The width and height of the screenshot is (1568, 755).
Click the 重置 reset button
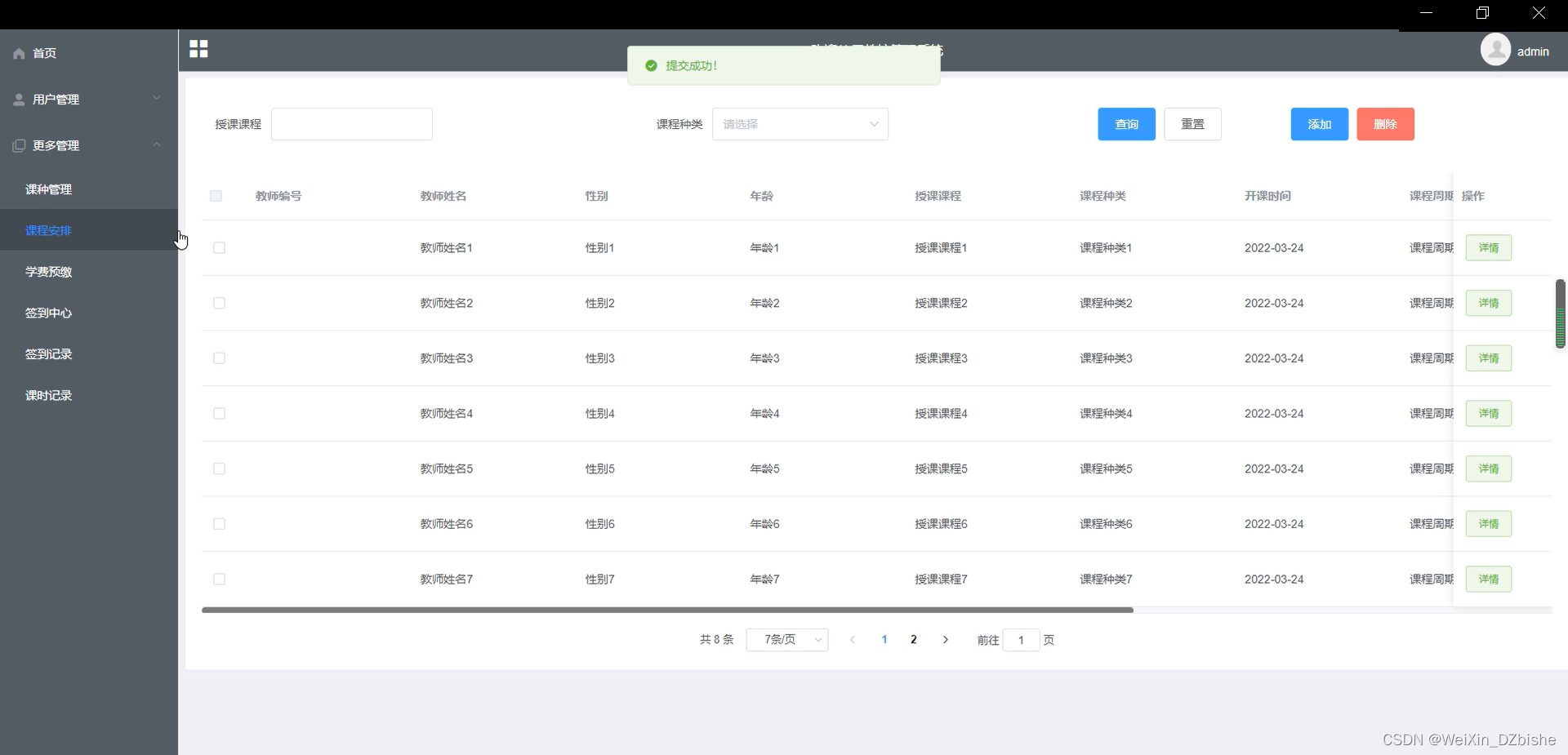(1192, 124)
